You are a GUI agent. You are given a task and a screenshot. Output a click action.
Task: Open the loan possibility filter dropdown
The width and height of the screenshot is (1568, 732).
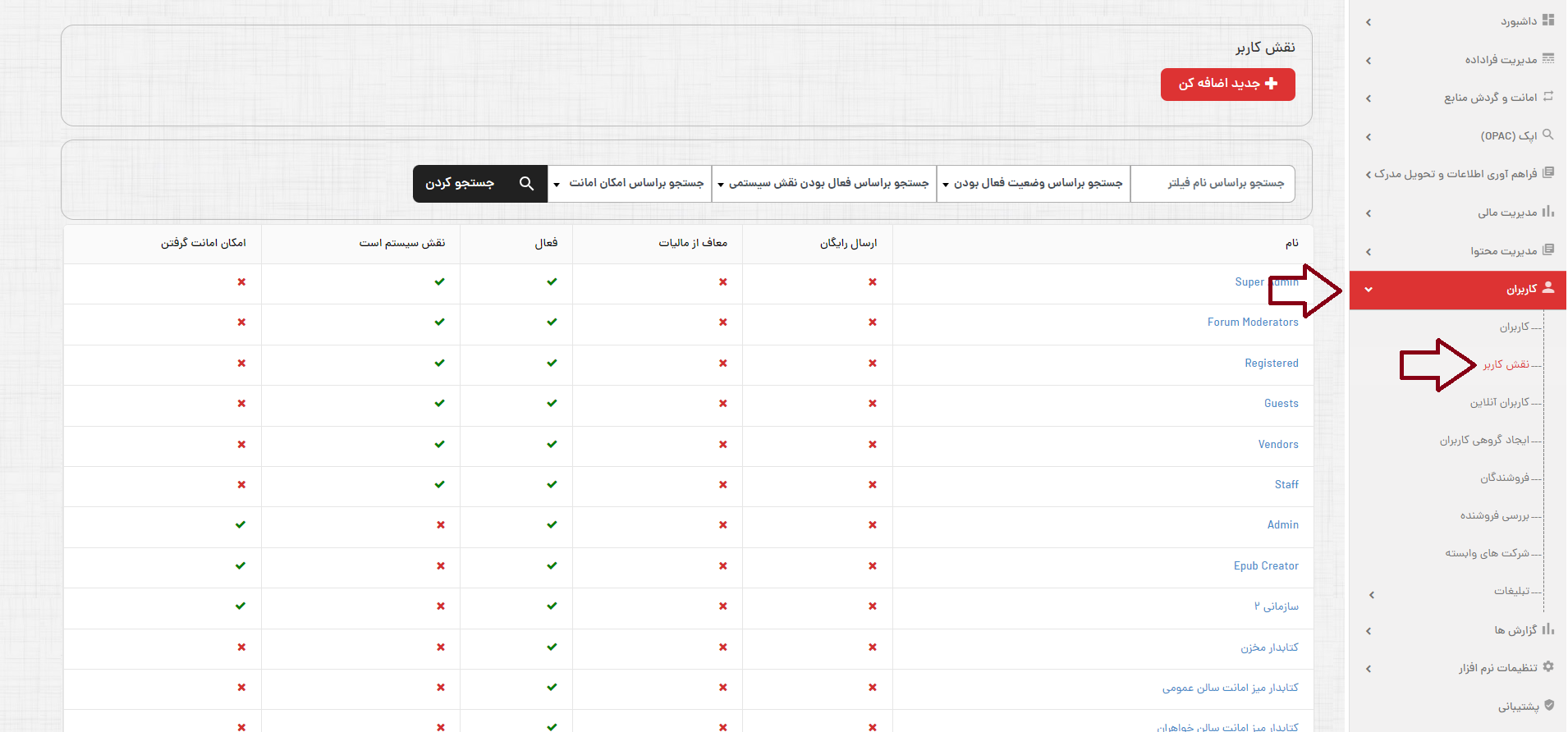[x=630, y=184]
